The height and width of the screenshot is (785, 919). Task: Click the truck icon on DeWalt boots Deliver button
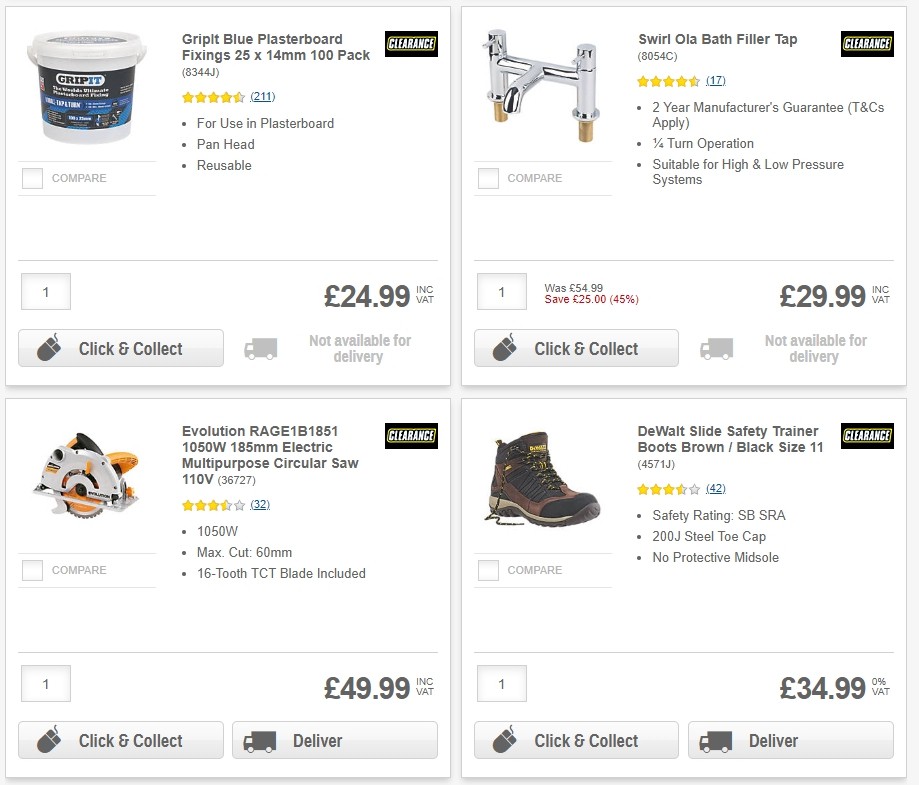coord(714,740)
